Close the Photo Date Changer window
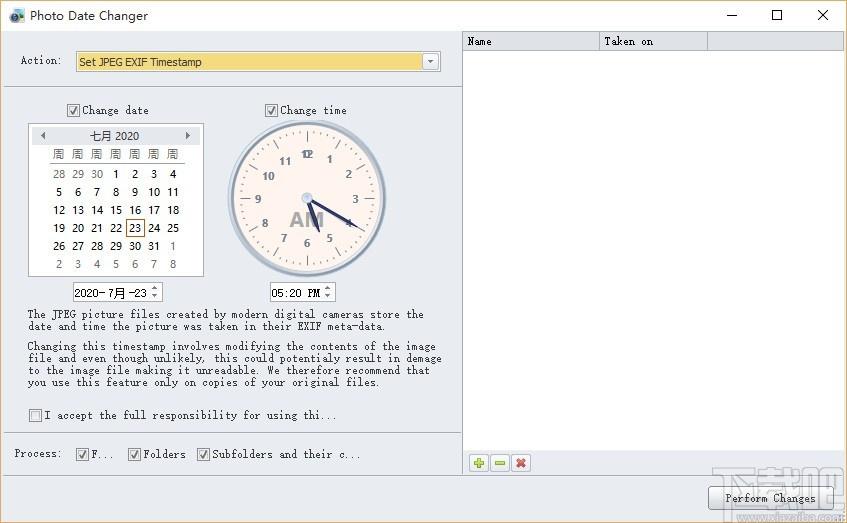The width and height of the screenshot is (847, 523). click(823, 15)
